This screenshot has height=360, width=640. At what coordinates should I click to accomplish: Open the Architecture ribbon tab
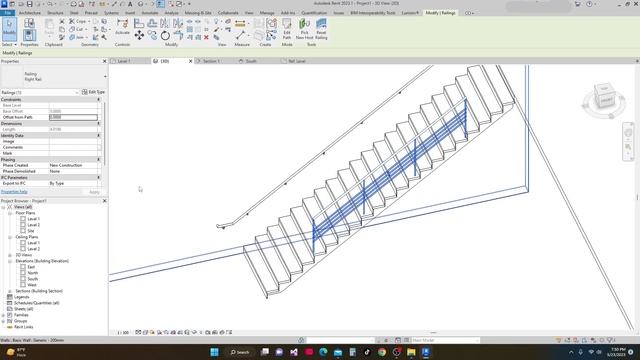30,13
